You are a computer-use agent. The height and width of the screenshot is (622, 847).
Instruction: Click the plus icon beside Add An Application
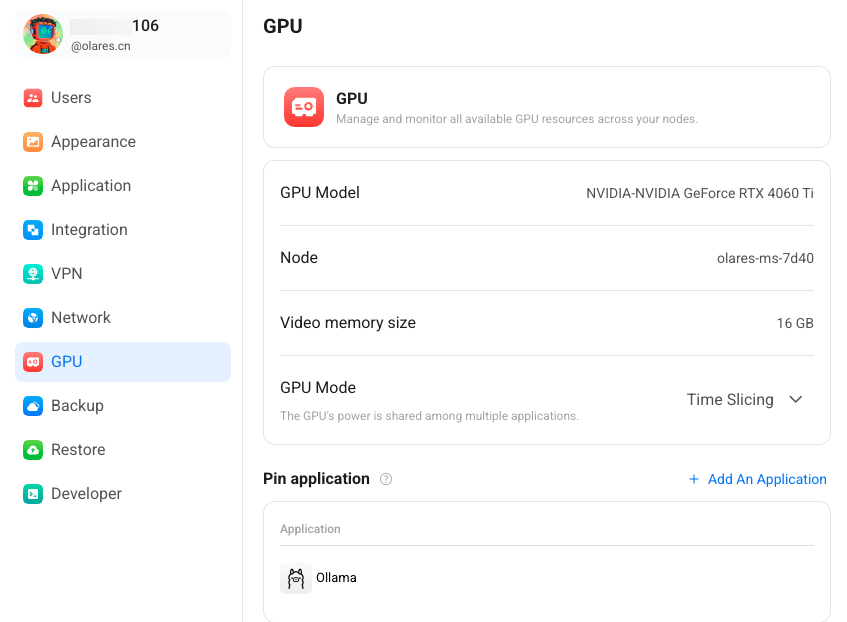(694, 479)
